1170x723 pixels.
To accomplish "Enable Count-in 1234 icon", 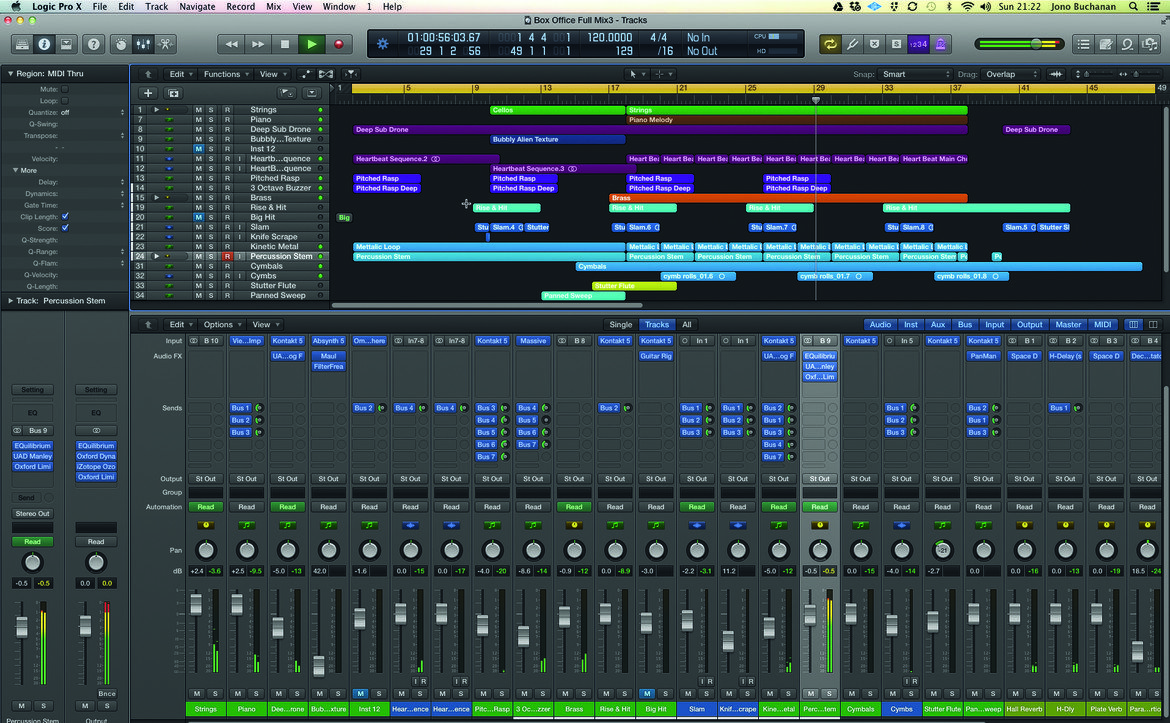I will pyautogui.click(x=918, y=44).
